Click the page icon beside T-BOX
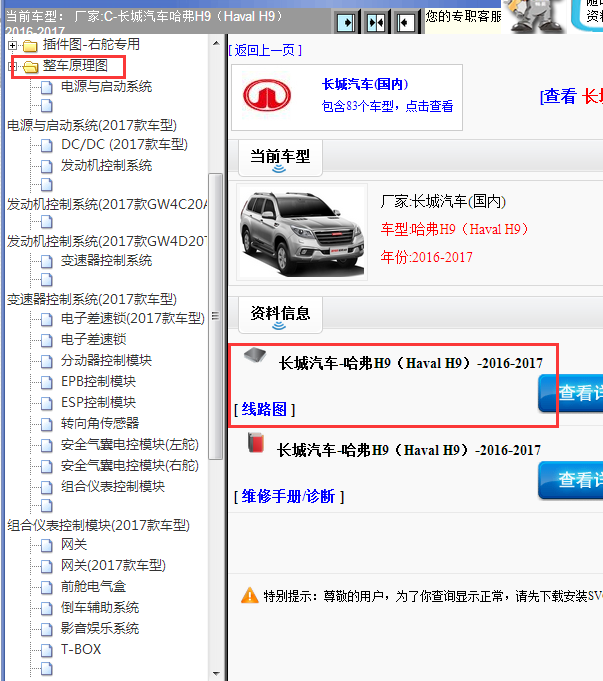Image resolution: width=603 pixels, height=681 pixels. tap(46, 650)
